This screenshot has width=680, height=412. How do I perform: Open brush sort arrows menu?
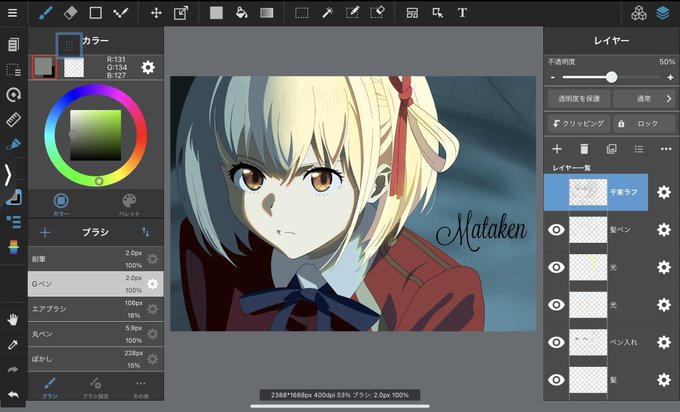click(x=146, y=232)
